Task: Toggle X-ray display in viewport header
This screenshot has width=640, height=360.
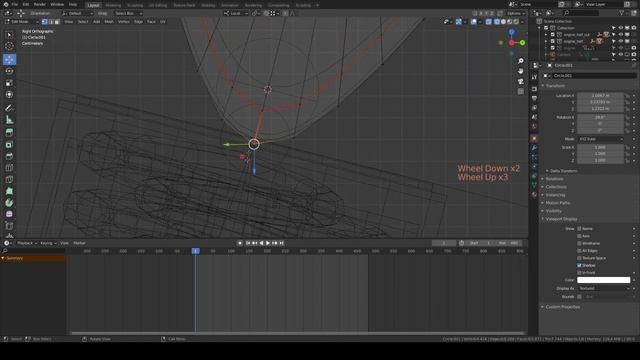Action: tap(489, 22)
